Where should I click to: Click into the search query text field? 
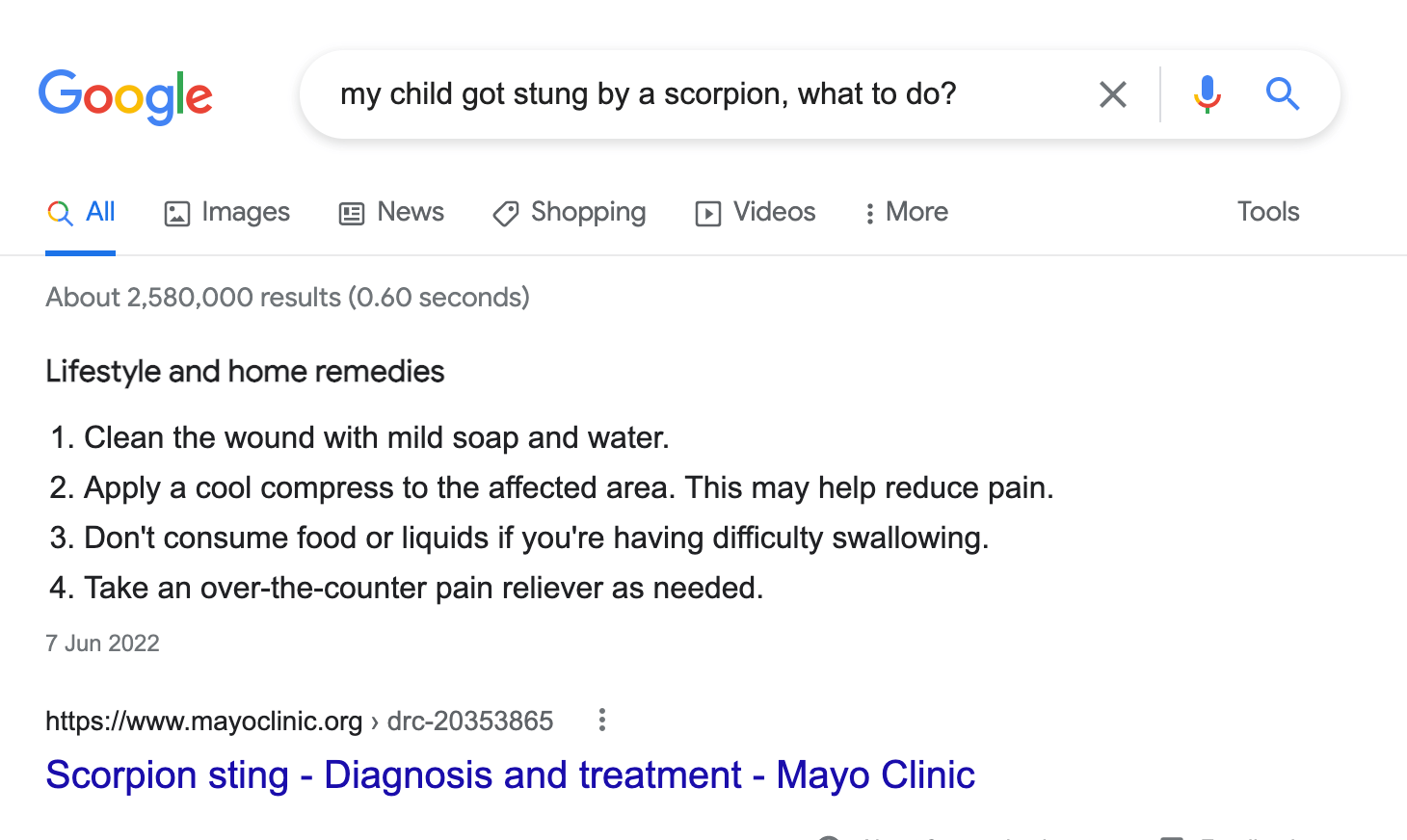point(703,94)
